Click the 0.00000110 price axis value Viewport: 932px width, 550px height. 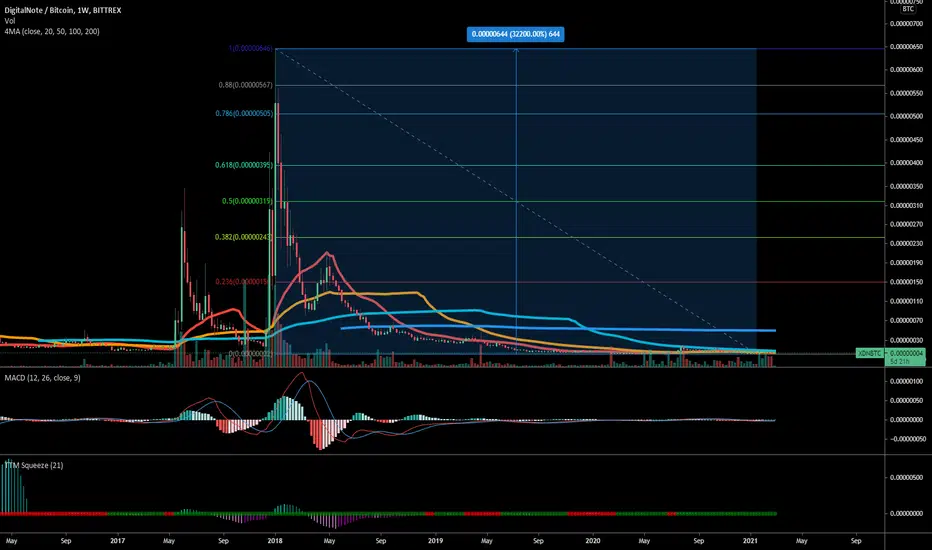tap(906, 301)
